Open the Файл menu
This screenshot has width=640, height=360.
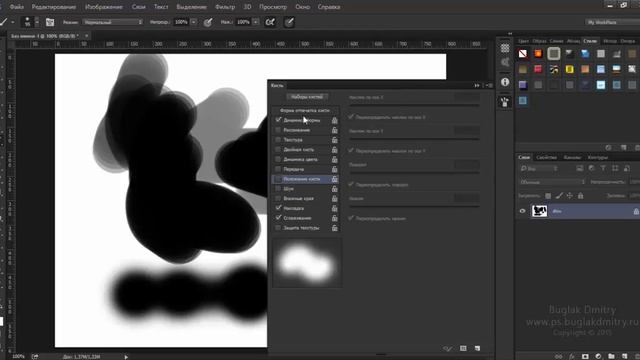pos(16,7)
